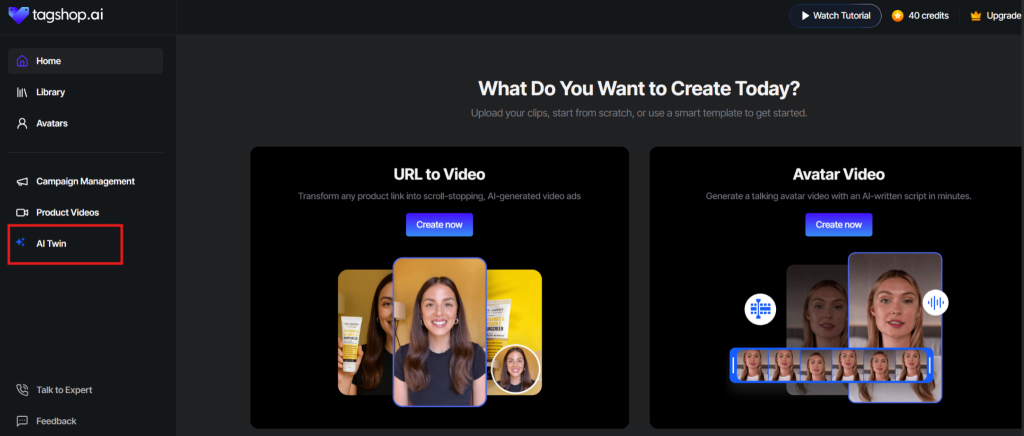Click the Campaign Management megaphone icon

tap(22, 181)
